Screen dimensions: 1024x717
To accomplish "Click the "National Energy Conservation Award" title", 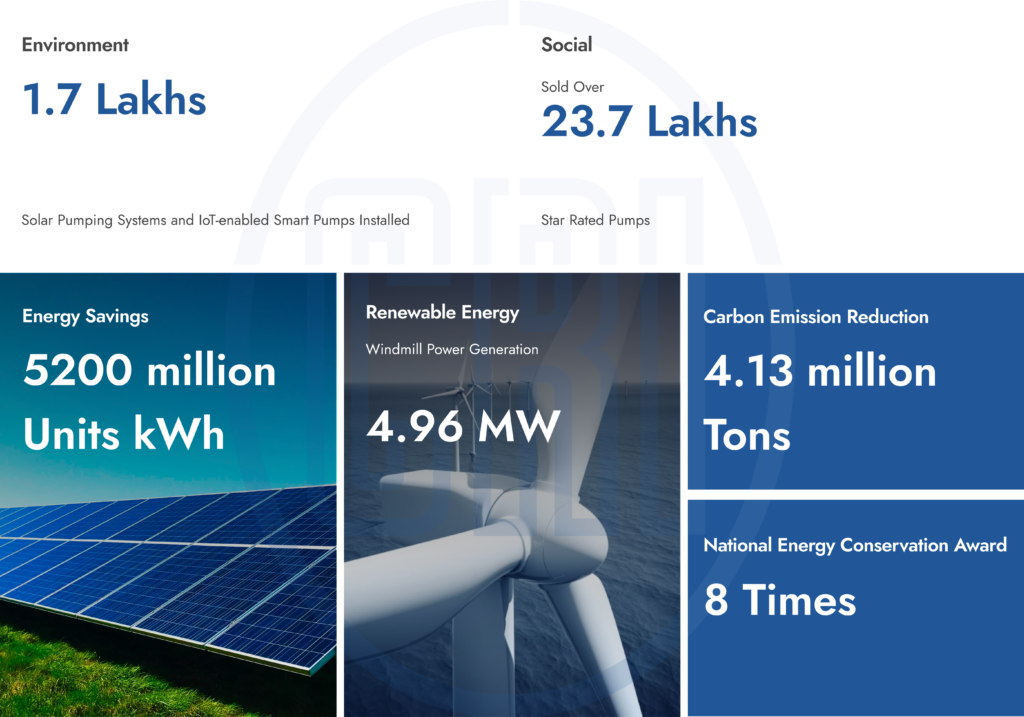I will pos(855,545).
